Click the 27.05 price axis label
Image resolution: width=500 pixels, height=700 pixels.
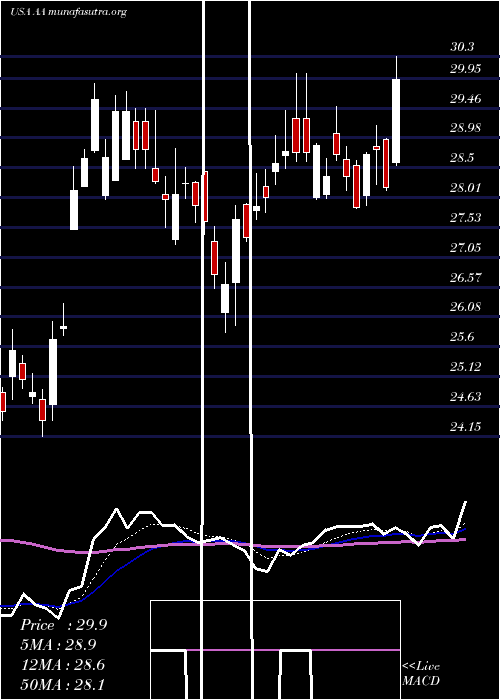click(x=466, y=247)
